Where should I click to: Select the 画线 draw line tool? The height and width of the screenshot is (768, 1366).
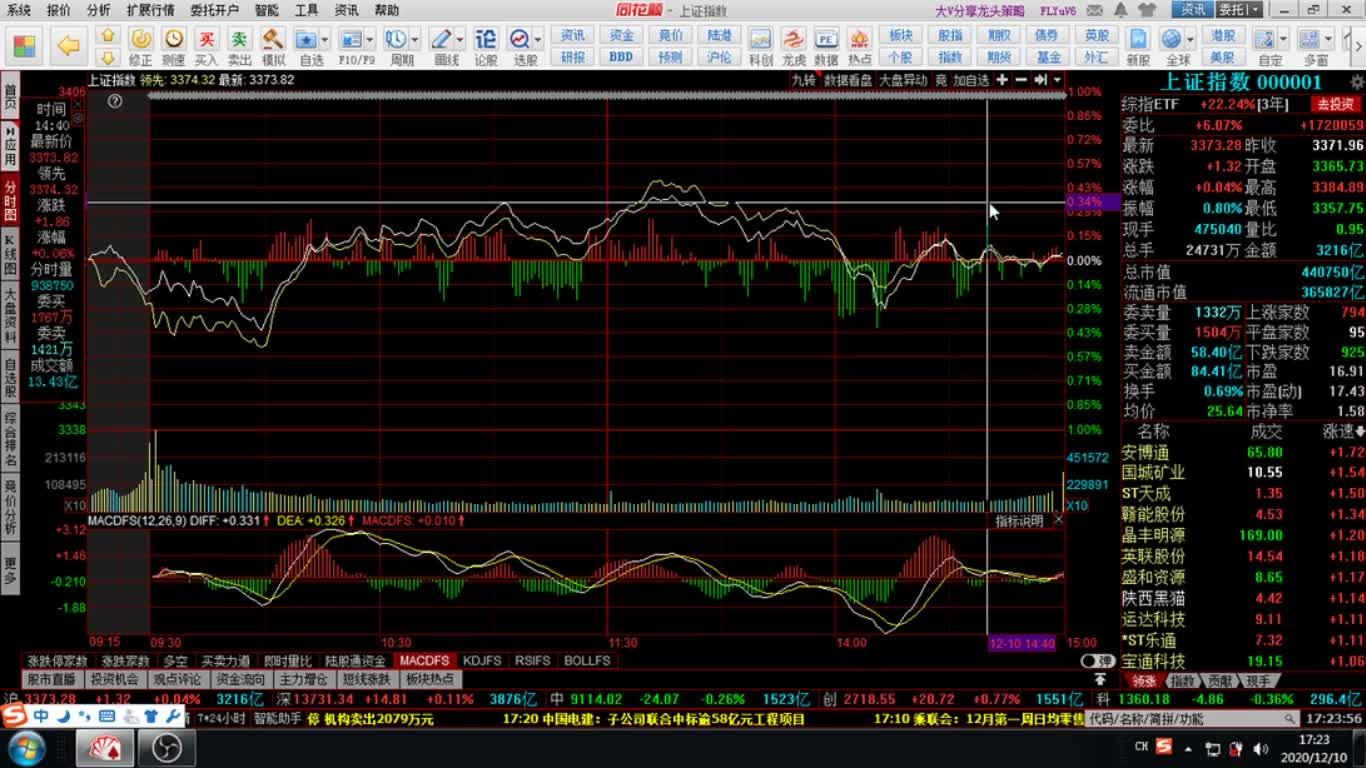click(441, 39)
